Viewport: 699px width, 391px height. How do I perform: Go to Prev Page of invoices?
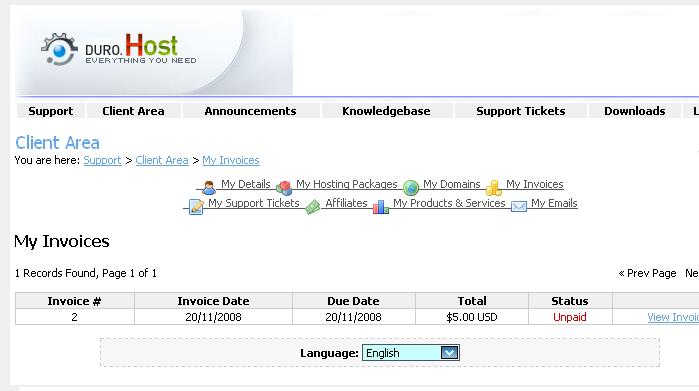pos(647,273)
